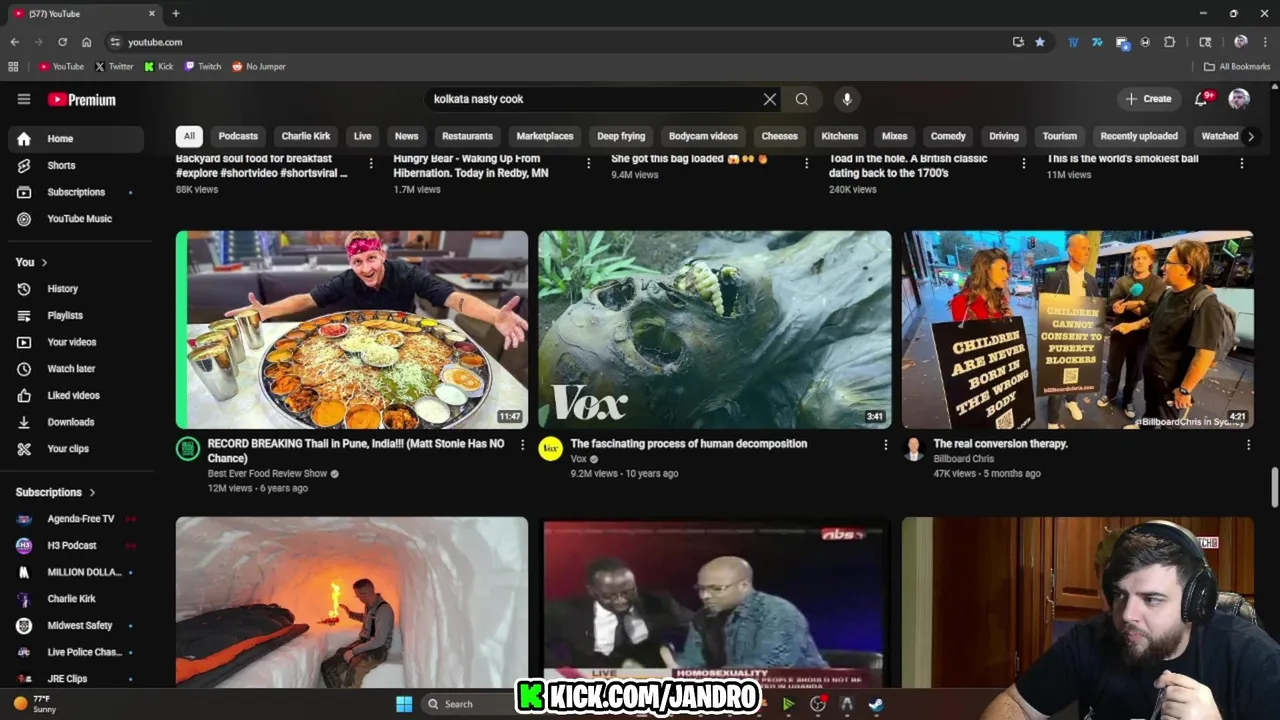Open the JRE Clips subscription

(75, 679)
